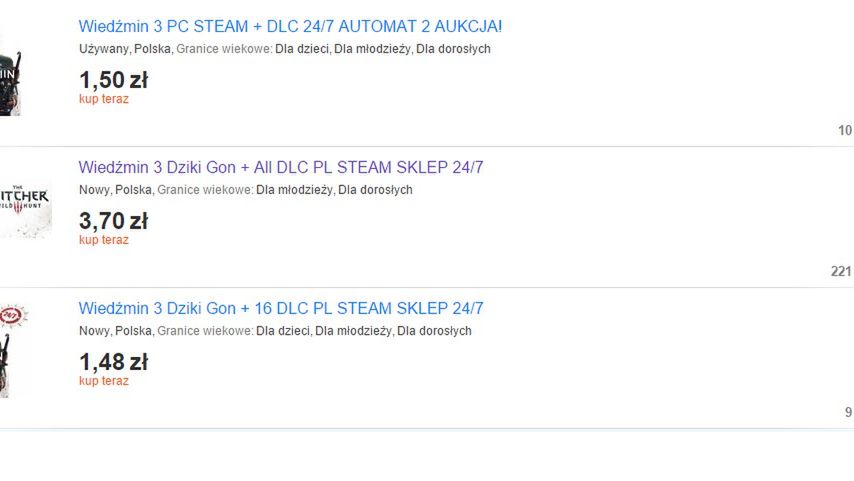Click The Witcher Wild Hunt logo thumbnail

[25, 208]
